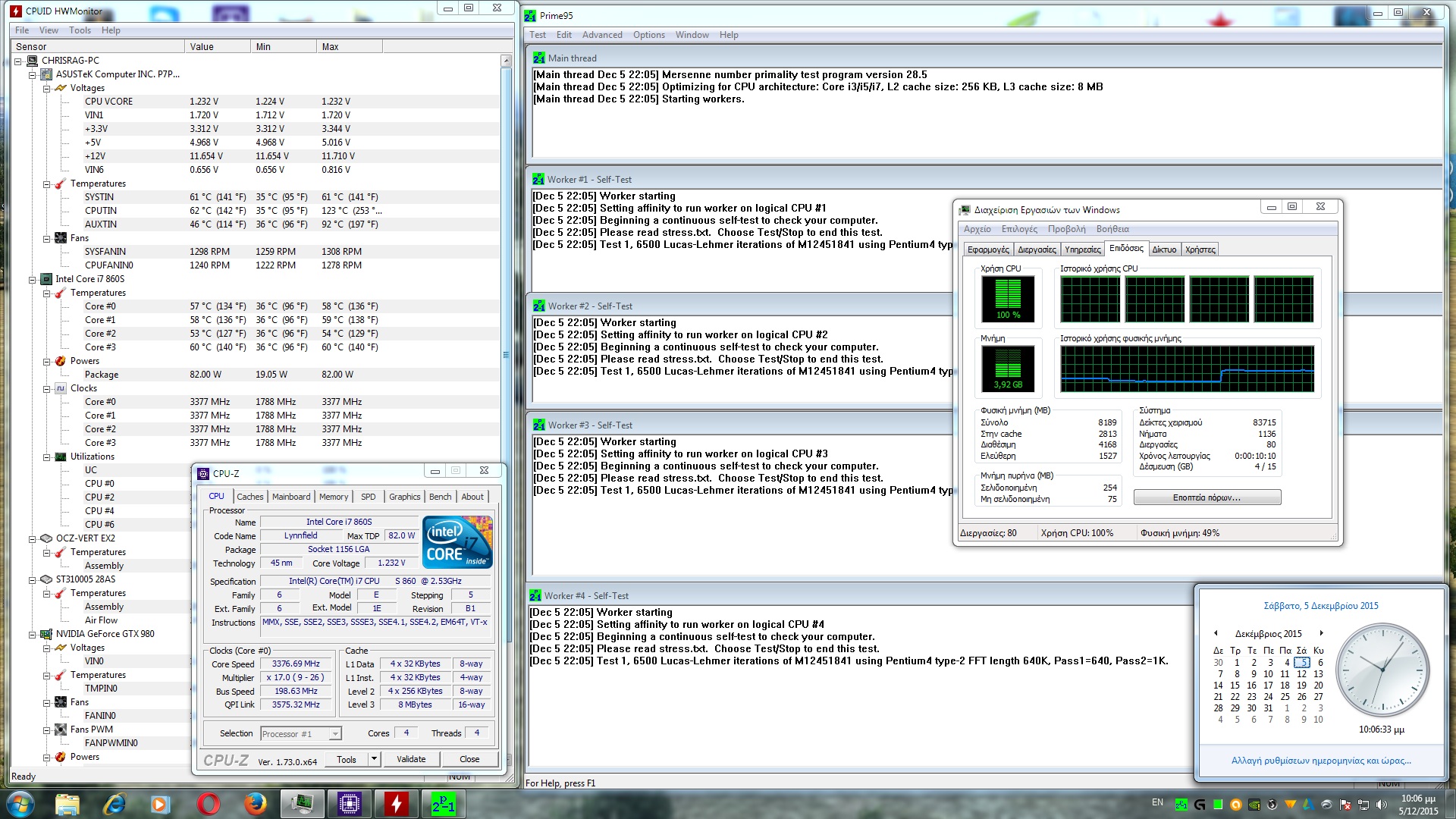
Task: Collapse the Intel Core i7 860S node
Action: click(x=32, y=279)
